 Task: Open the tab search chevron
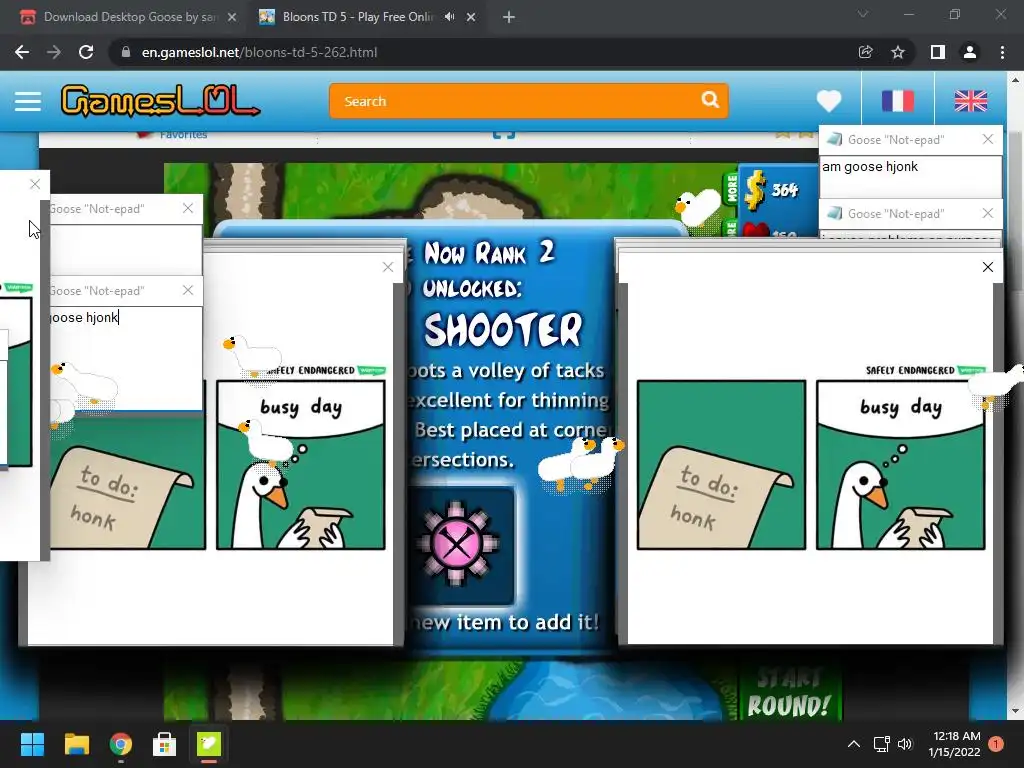[x=863, y=14]
